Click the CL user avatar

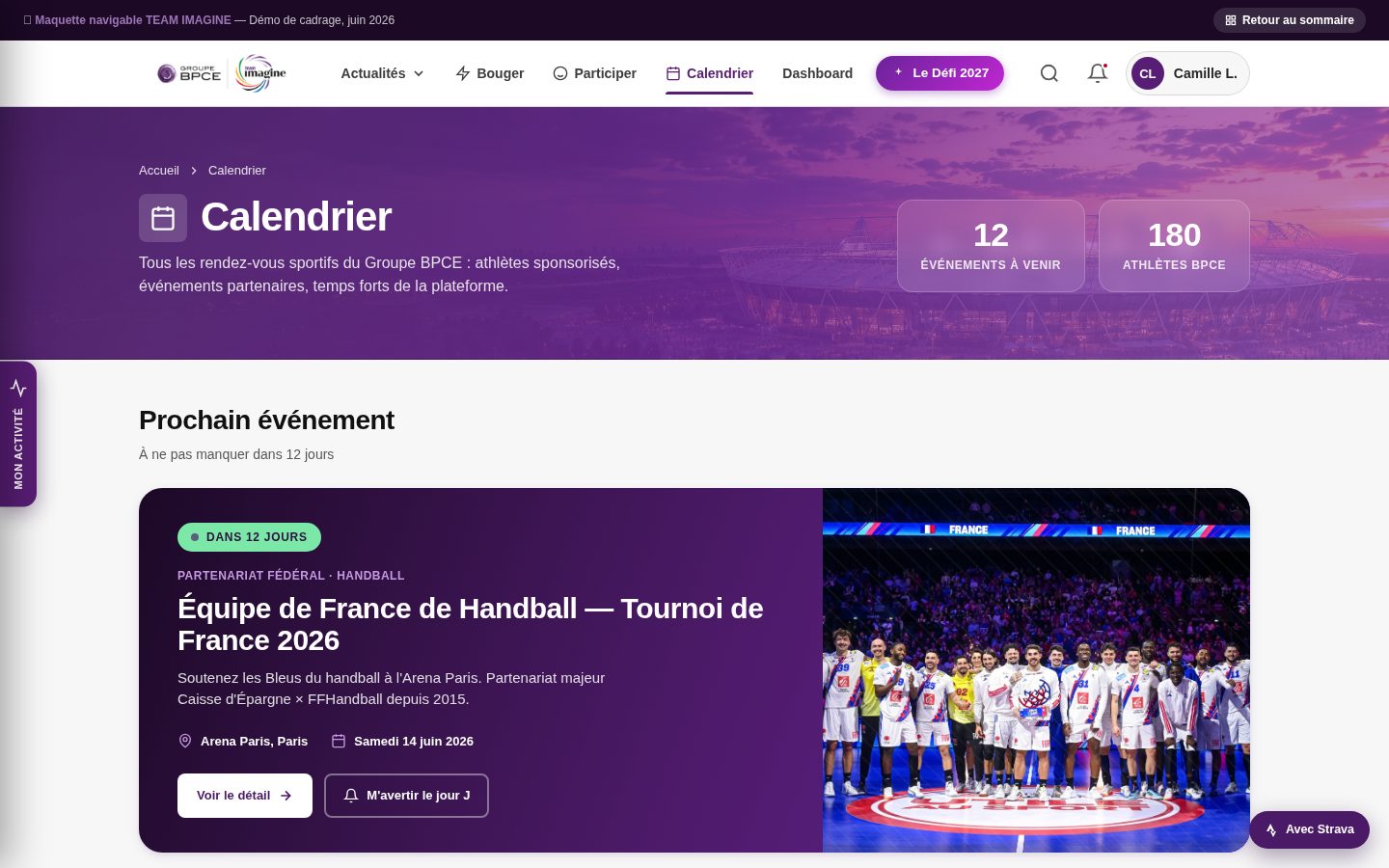[x=1147, y=73]
